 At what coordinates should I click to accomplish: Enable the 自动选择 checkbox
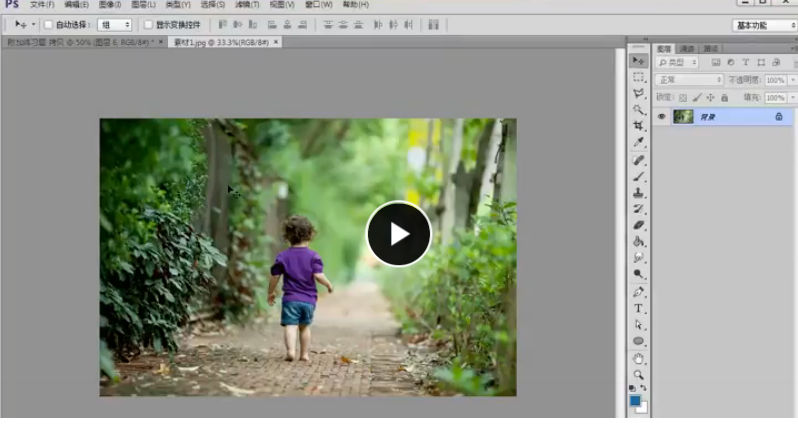pyautogui.click(x=48, y=24)
